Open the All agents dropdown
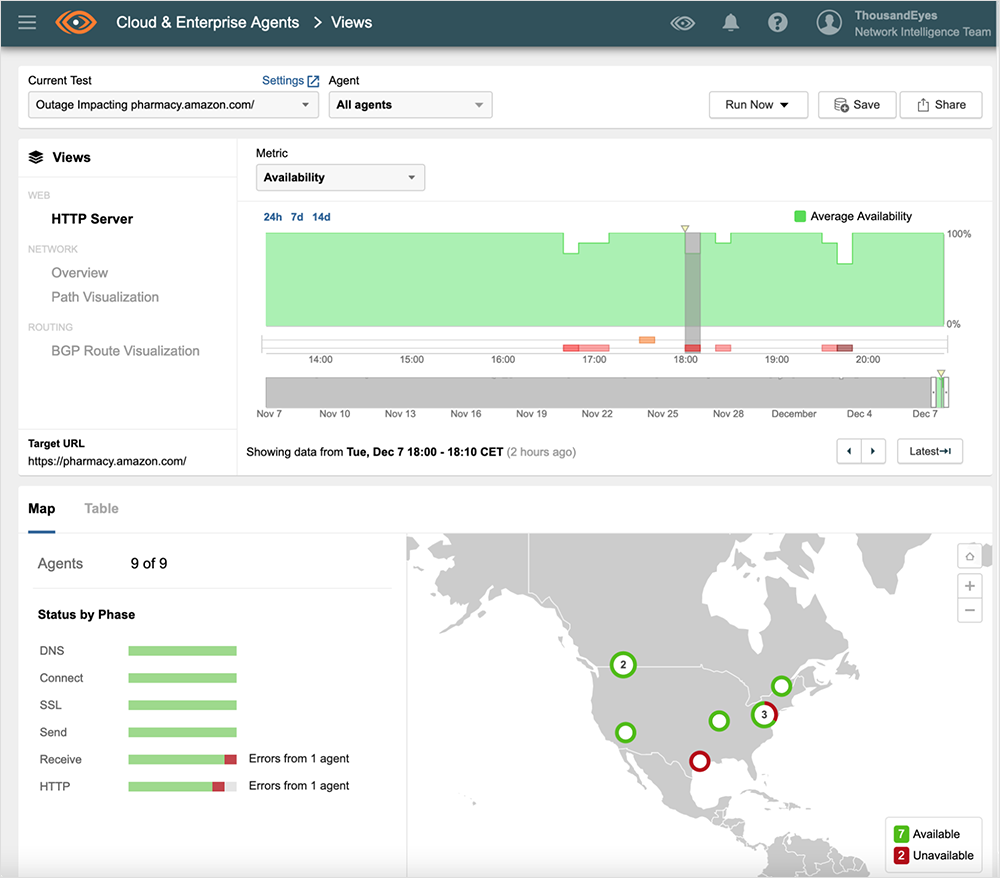 click(410, 105)
